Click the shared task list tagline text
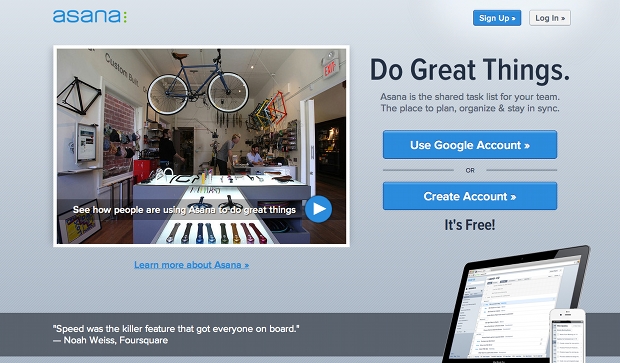This screenshot has height=363, width=620. tap(470, 102)
